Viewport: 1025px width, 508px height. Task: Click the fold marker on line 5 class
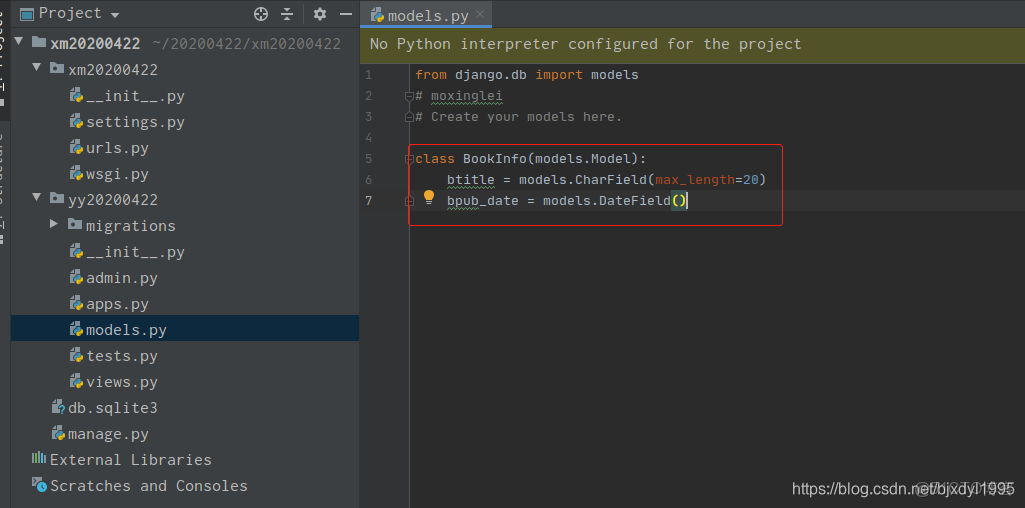tap(409, 158)
